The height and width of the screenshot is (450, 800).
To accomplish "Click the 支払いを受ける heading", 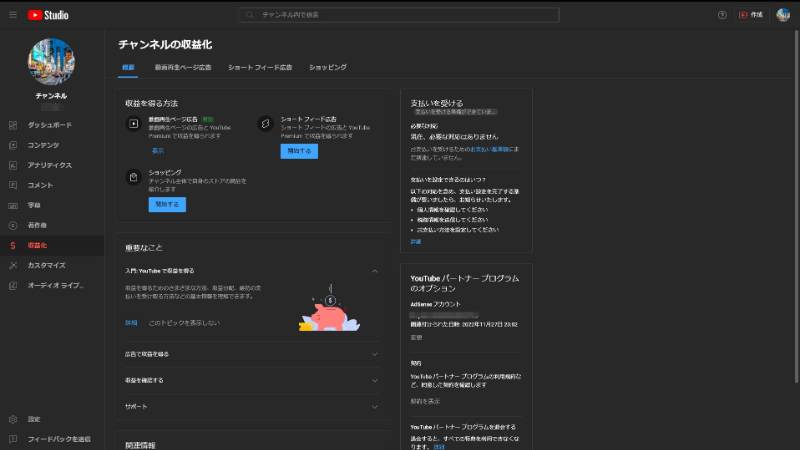I will tap(437, 103).
